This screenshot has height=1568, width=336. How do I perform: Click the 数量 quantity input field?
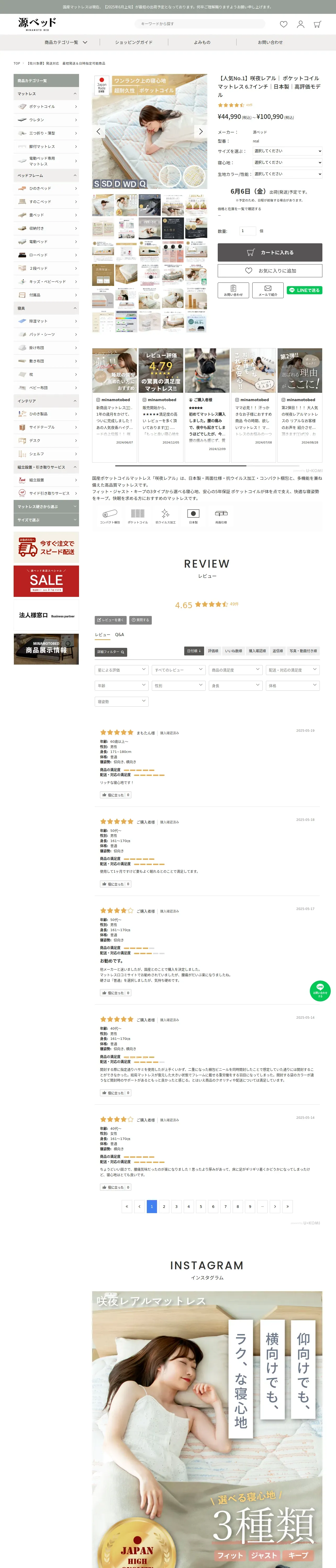pyautogui.click(x=247, y=231)
